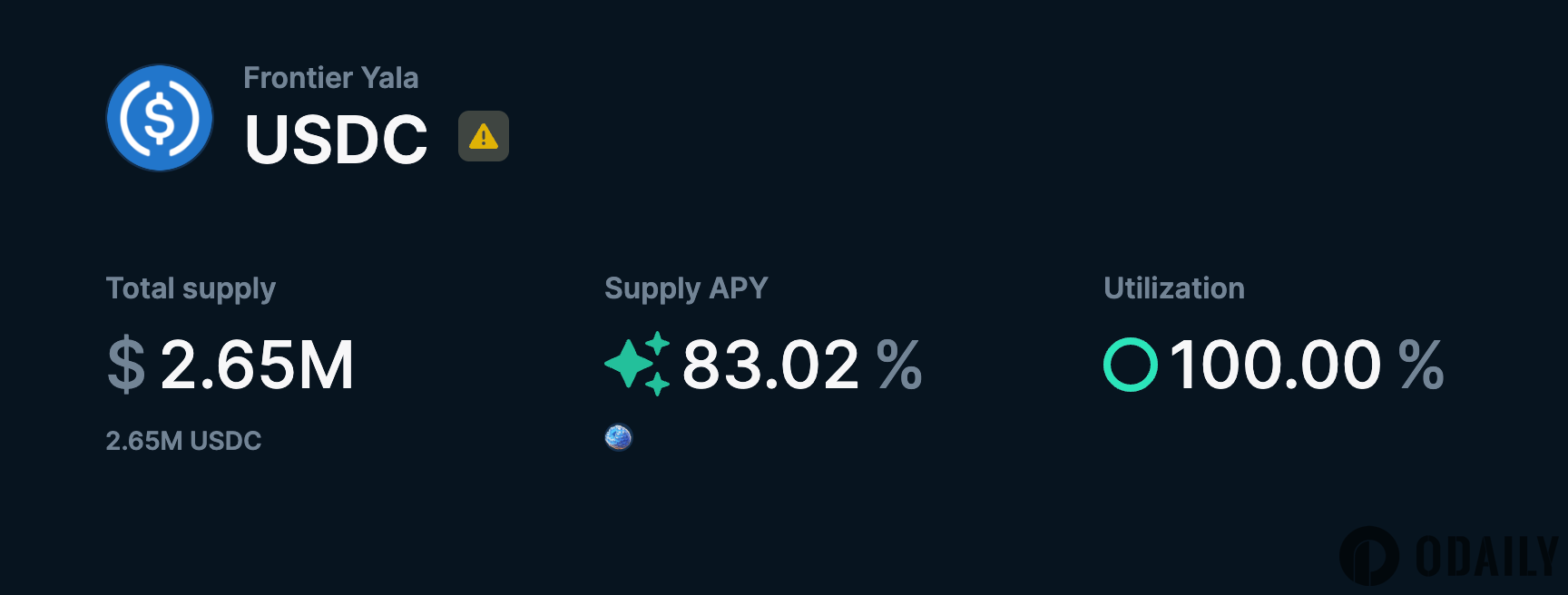Click the Supply APY heading
Viewport: 1568px width, 595px height.
coord(686,288)
